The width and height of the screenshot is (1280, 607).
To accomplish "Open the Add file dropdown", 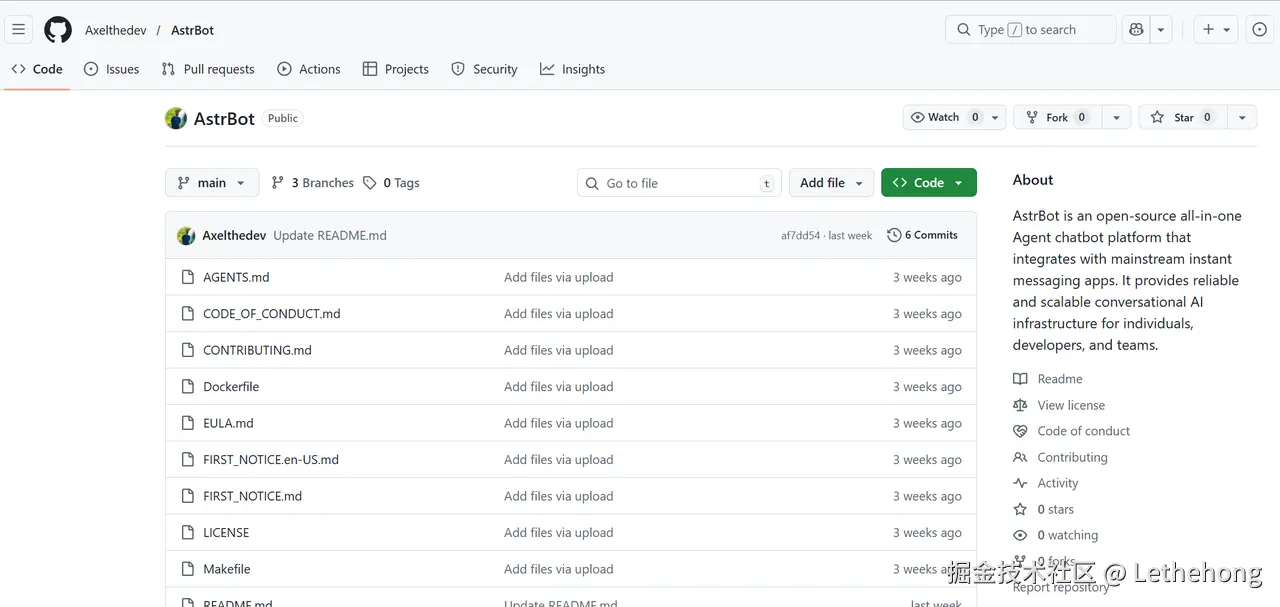I will 831,183.
